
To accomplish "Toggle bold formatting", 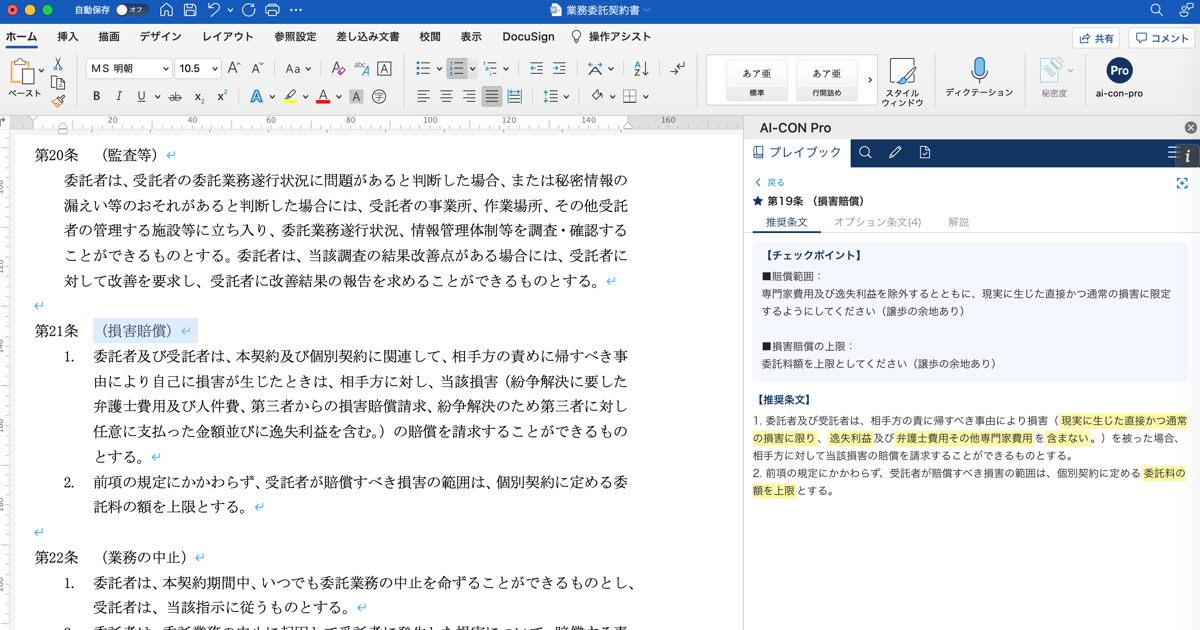I will click(x=96, y=97).
